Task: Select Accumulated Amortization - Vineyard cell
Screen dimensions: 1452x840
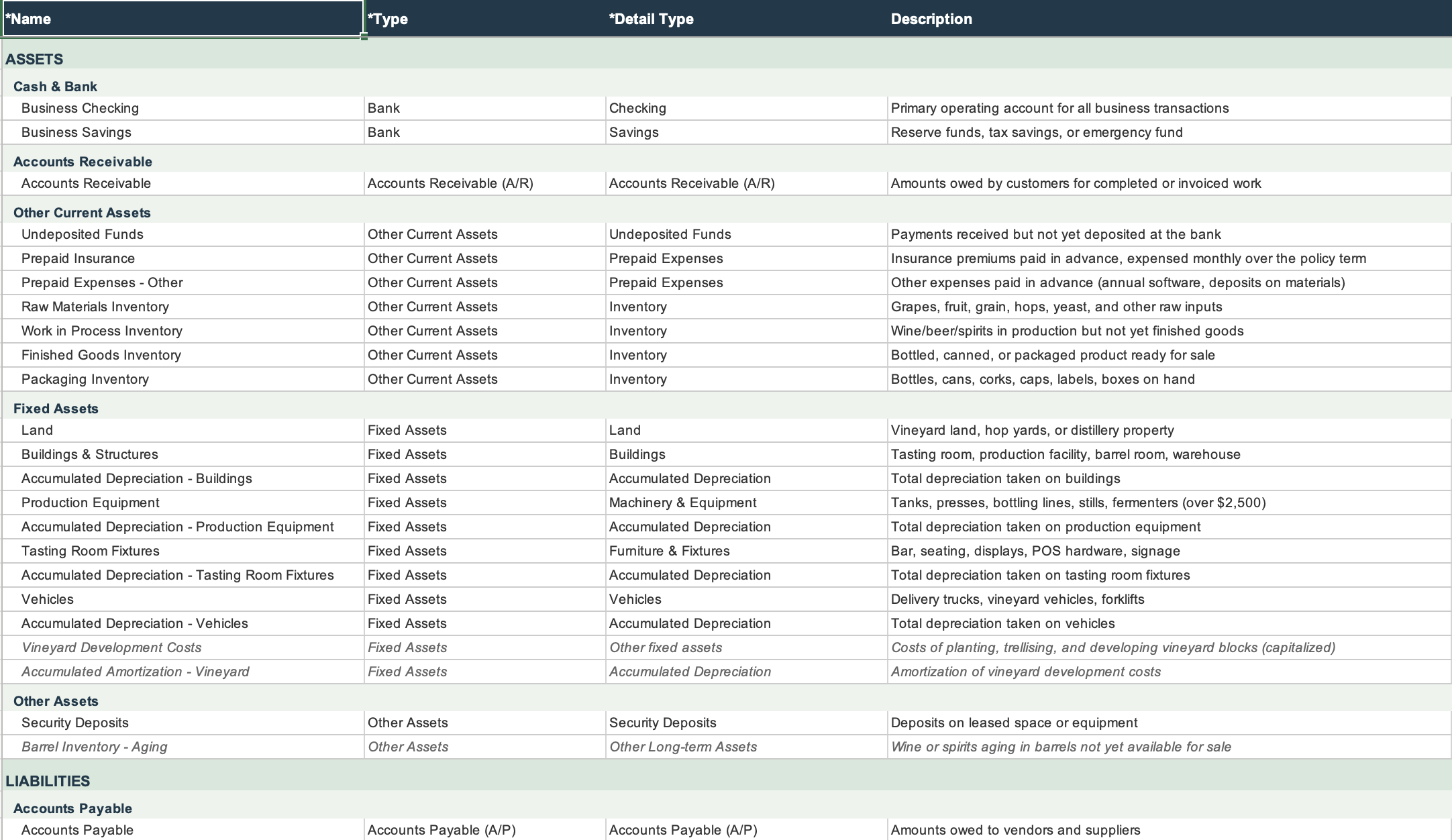Action: coord(183,672)
